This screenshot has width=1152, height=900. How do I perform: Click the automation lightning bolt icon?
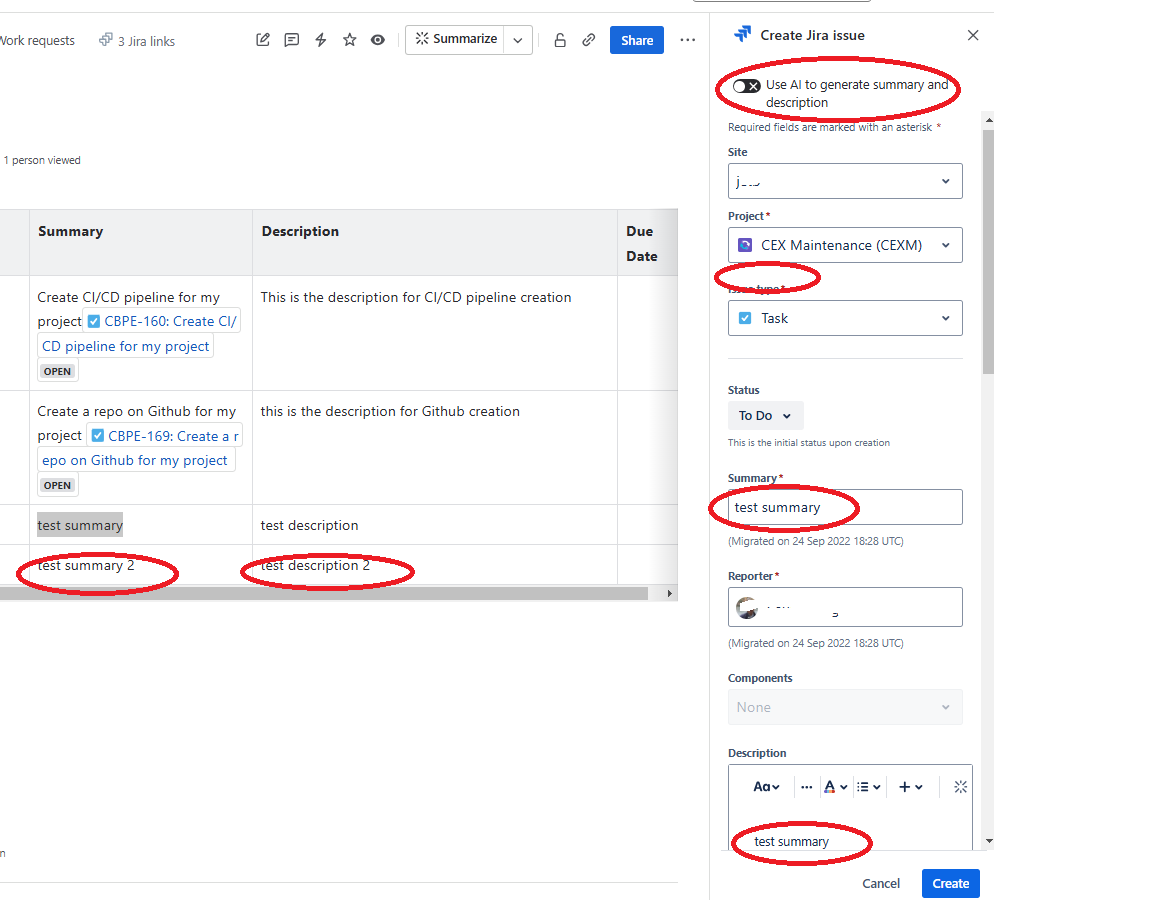320,39
